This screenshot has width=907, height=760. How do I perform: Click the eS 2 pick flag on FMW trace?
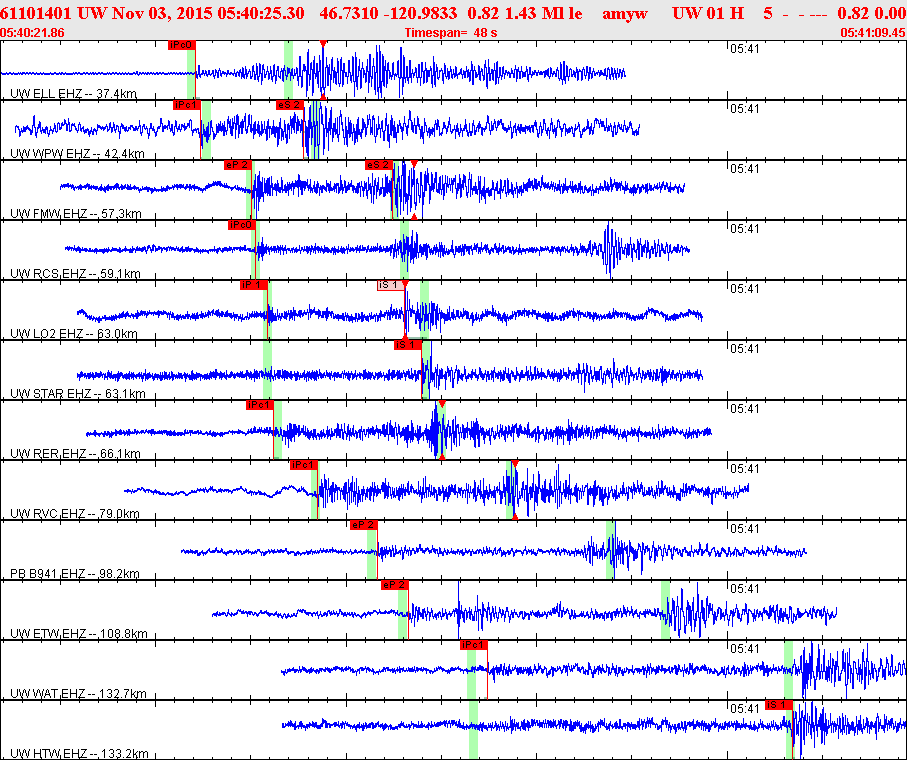click(377, 165)
